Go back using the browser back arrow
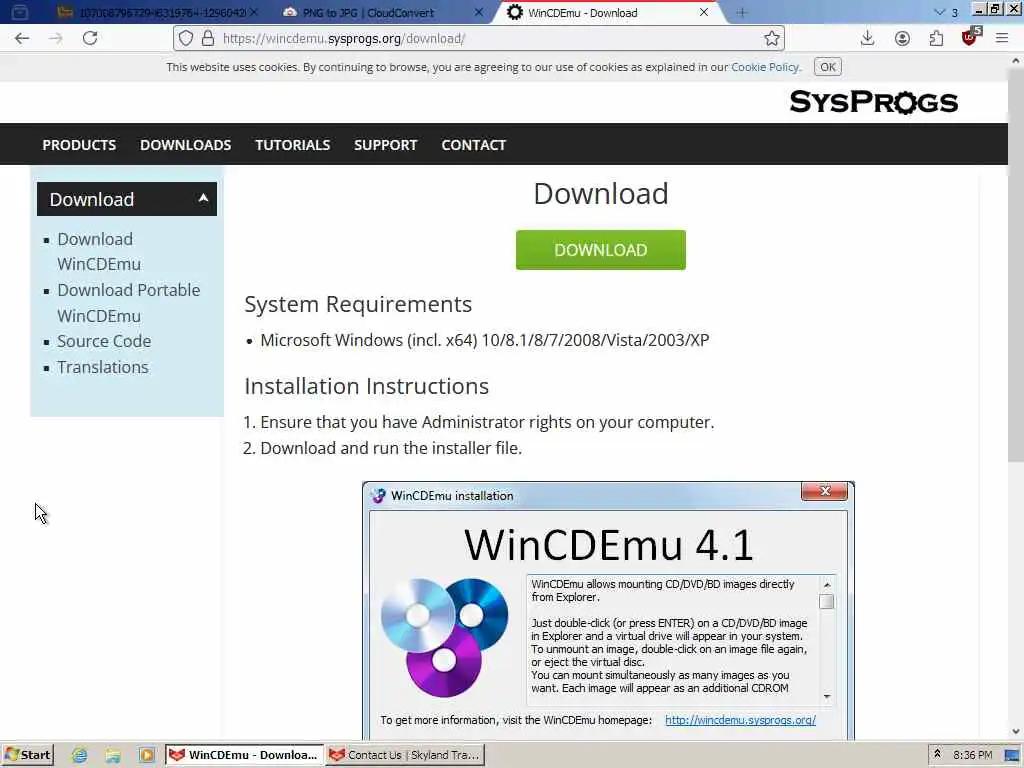 pyautogui.click(x=22, y=39)
